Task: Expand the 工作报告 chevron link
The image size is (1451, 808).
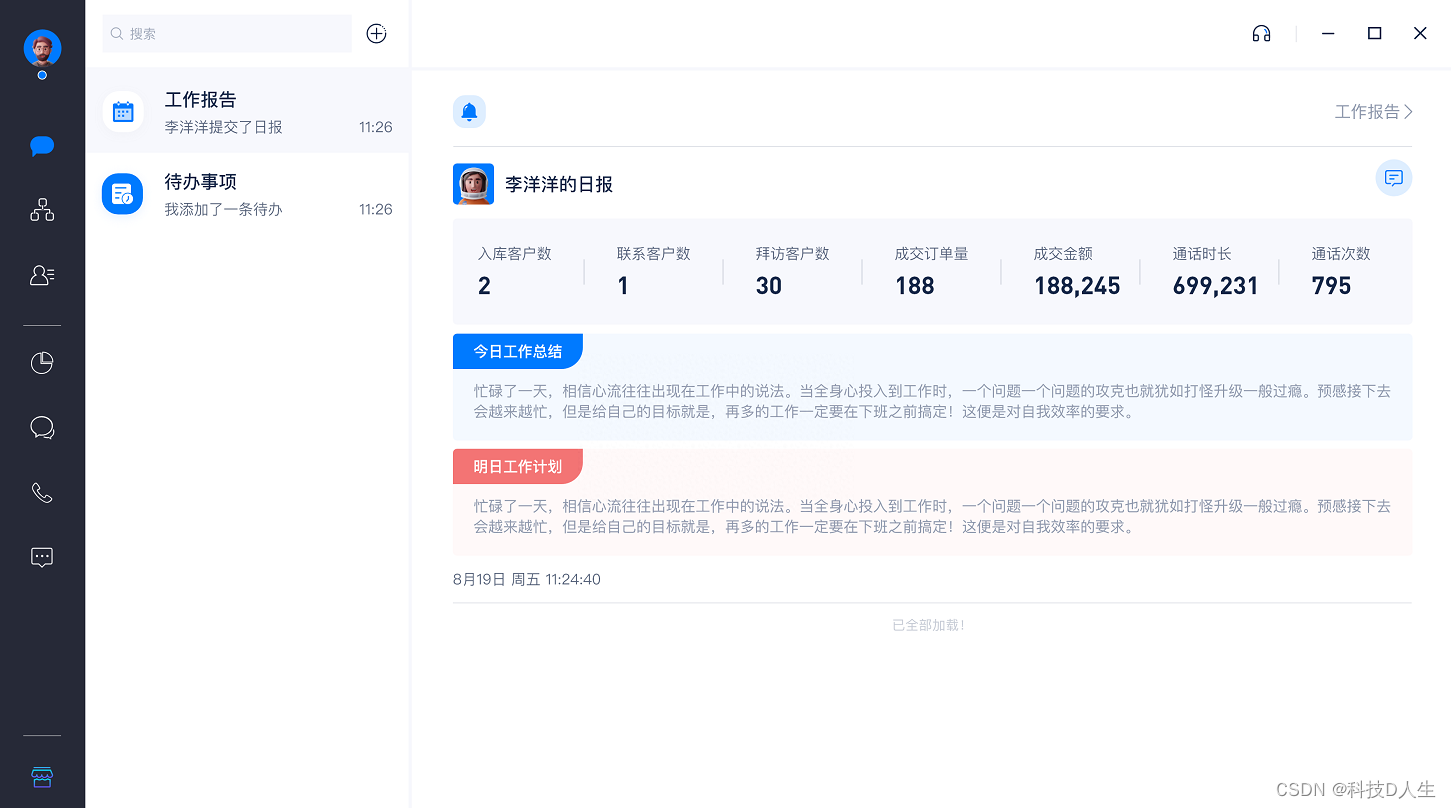Action: 1373,111
